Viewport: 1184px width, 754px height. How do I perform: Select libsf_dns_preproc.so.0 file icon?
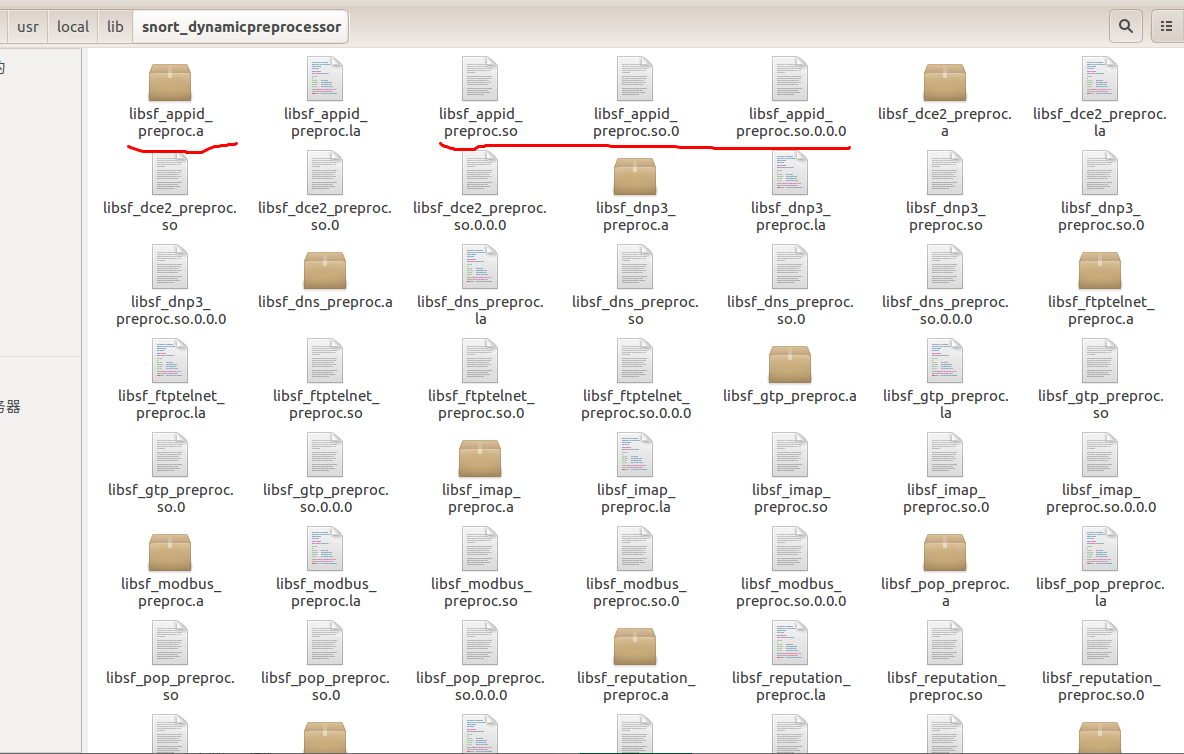click(791, 267)
